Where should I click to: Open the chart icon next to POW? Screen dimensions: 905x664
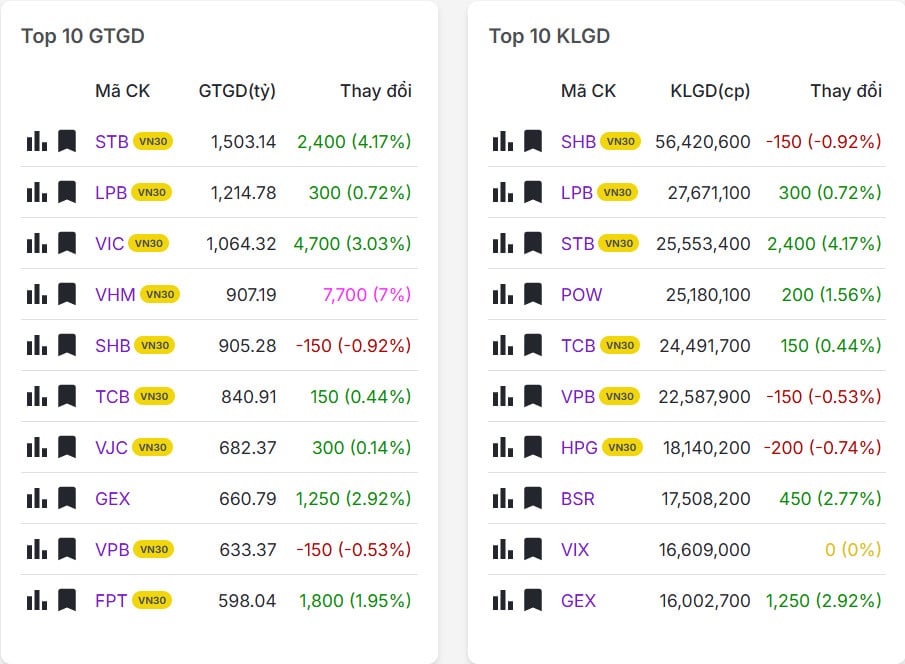501,294
